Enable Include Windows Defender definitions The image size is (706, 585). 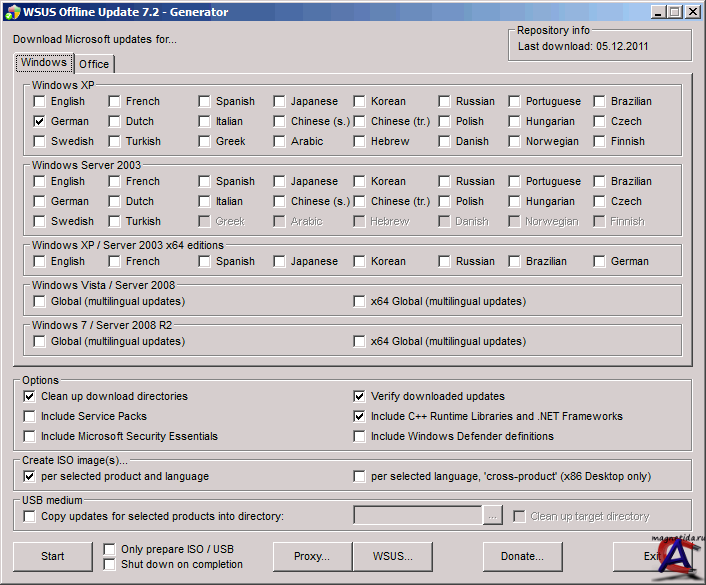coord(359,436)
